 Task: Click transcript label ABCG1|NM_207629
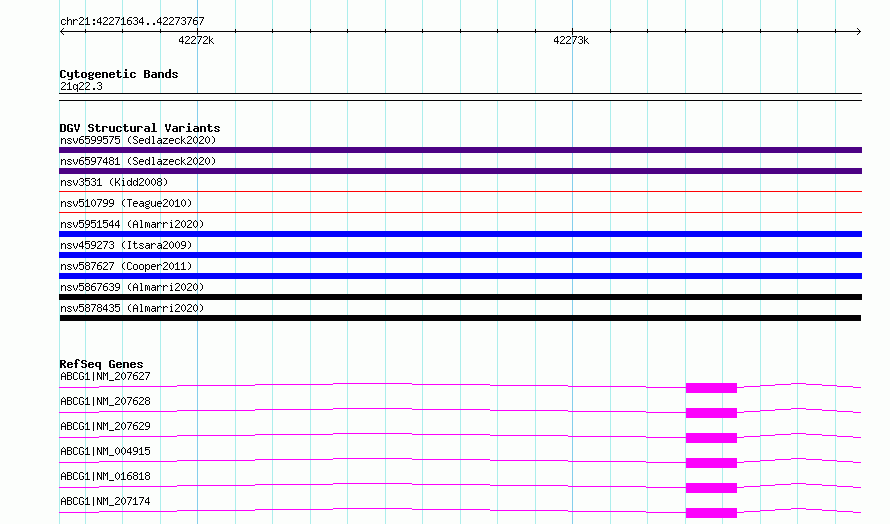point(105,426)
